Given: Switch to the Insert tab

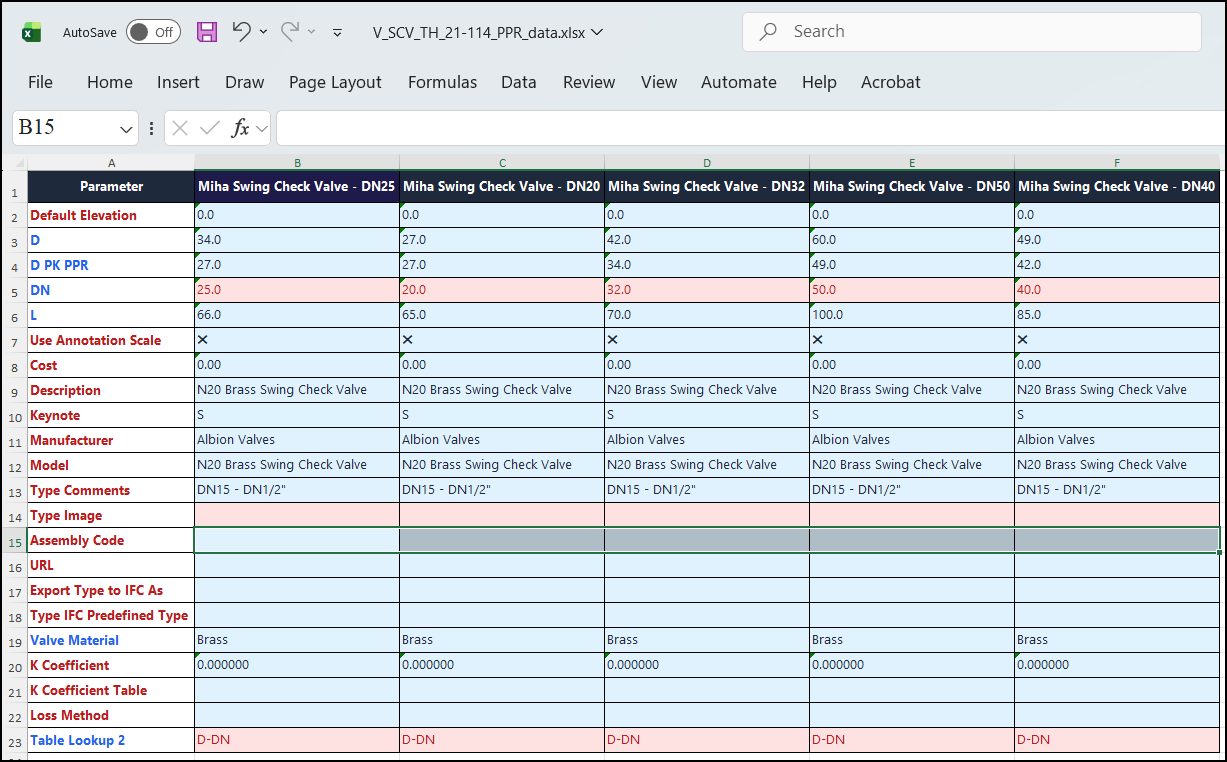Looking at the screenshot, I should click(178, 82).
